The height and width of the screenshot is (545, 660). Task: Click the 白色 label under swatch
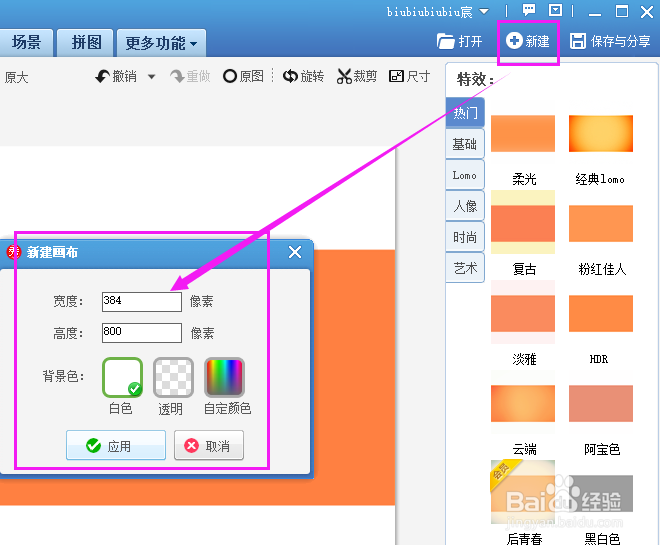point(121,408)
